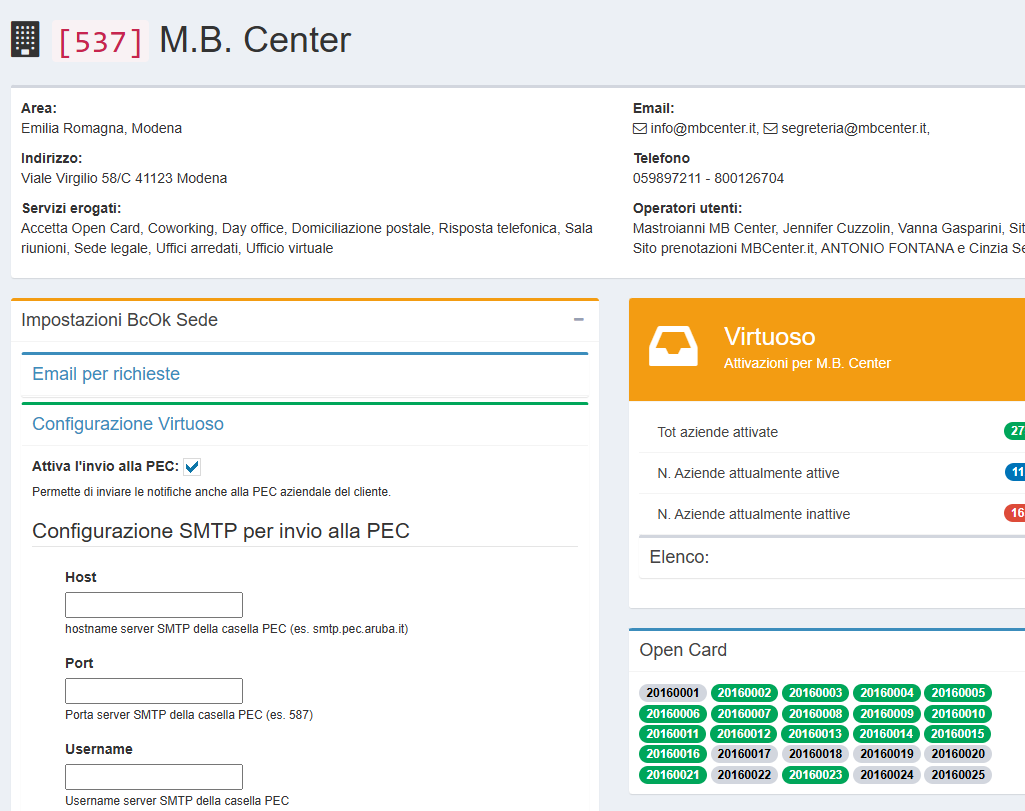
Task: Click the Virtuoso inbox tray icon
Action: click(673, 346)
